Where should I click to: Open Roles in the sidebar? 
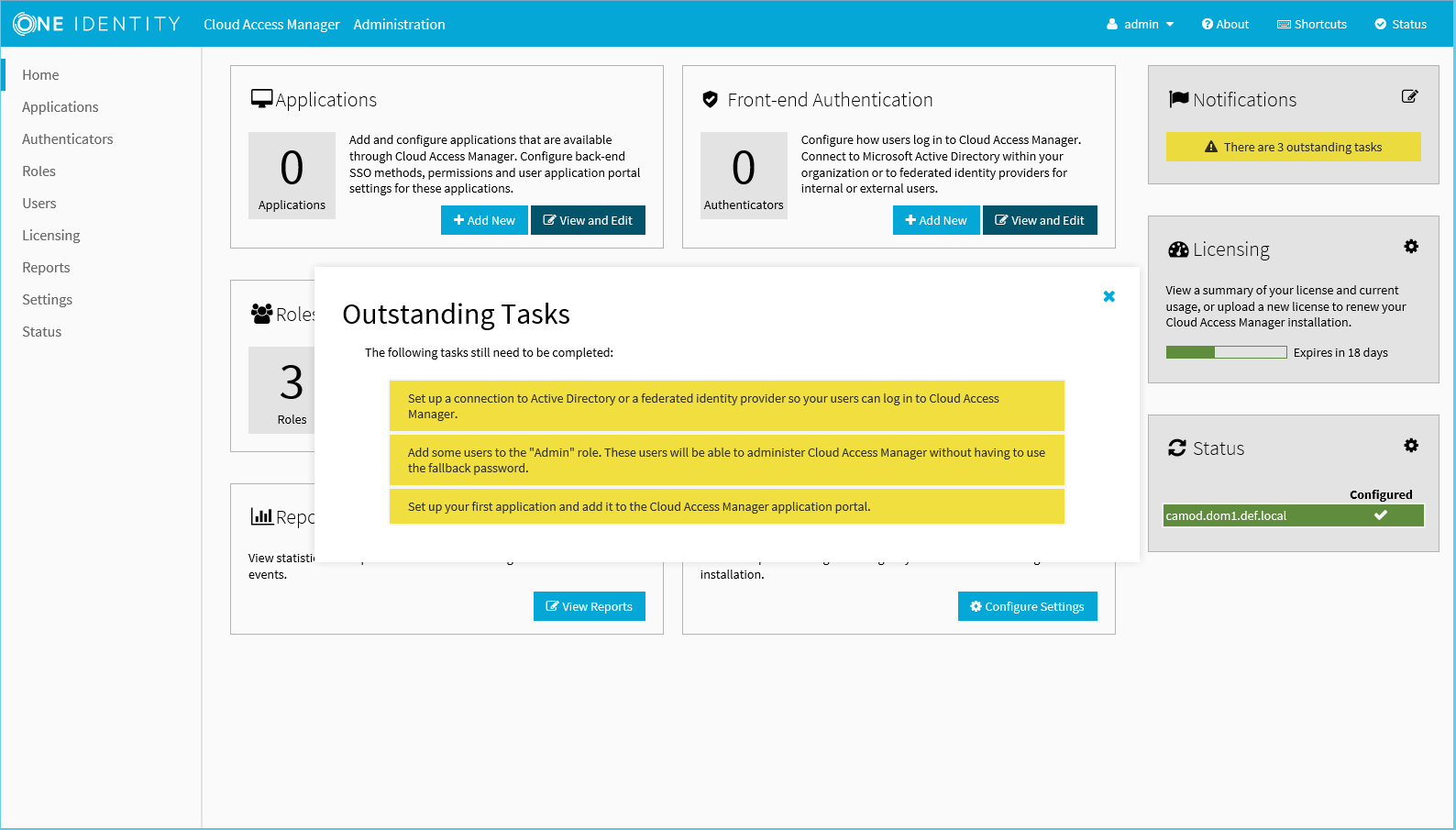click(39, 172)
